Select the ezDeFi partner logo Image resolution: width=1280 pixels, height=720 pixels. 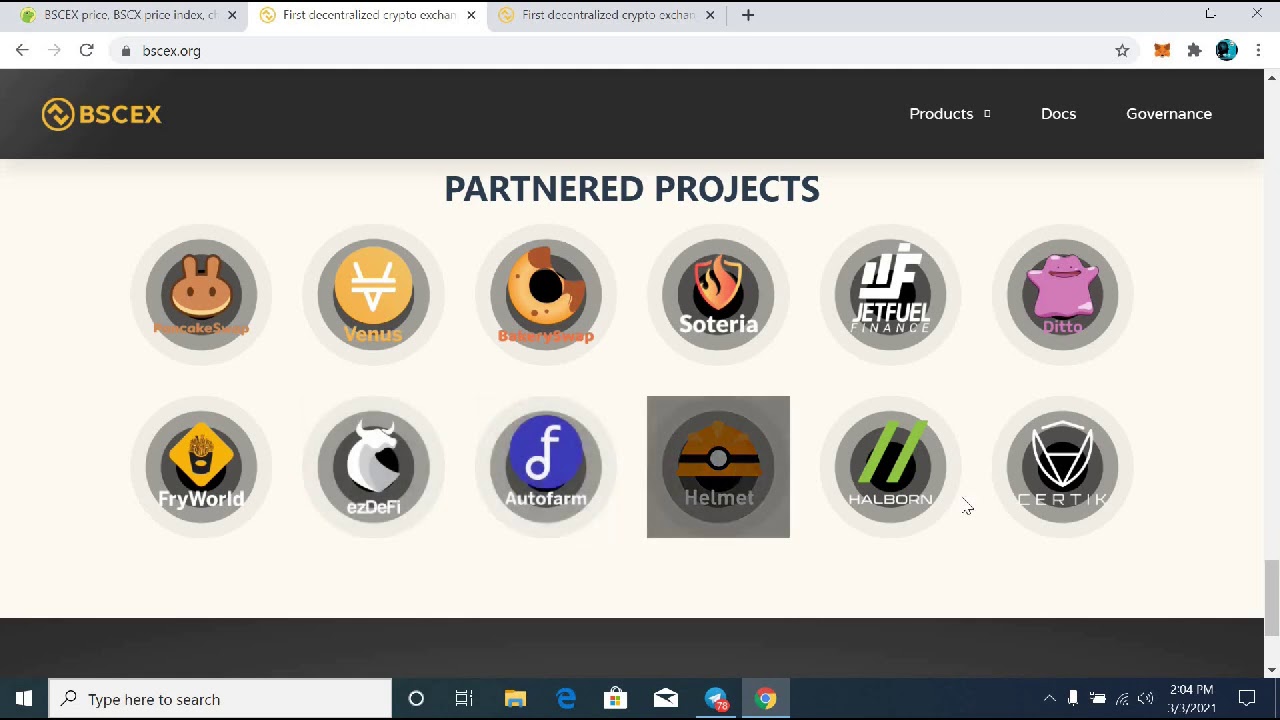(x=373, y=467)
